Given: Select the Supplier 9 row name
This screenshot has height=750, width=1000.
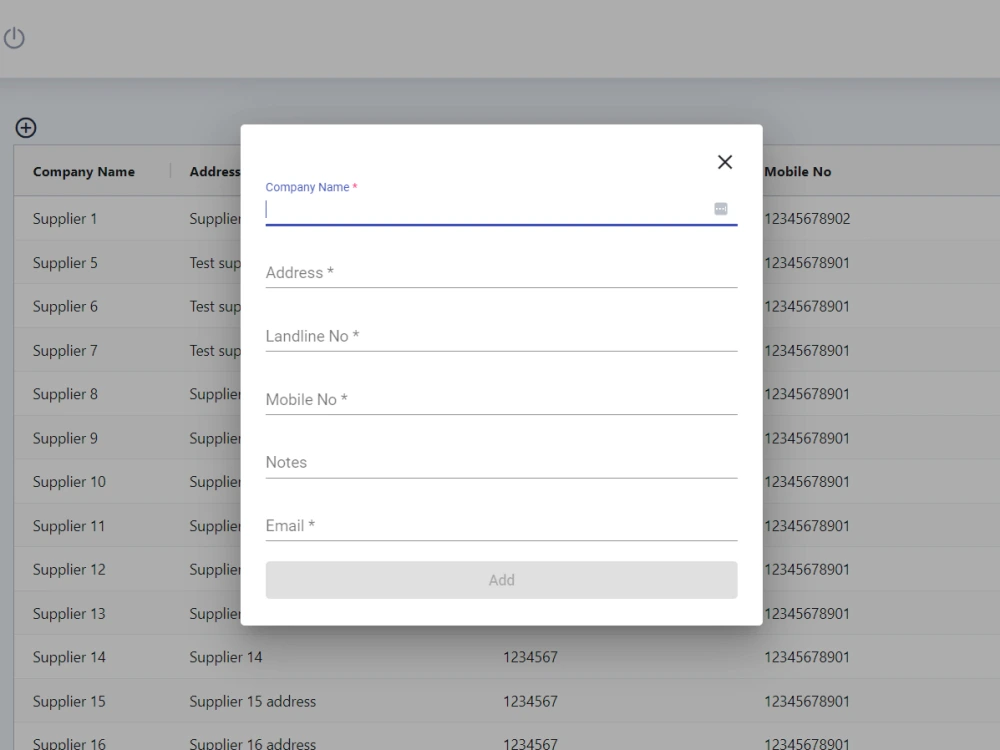Looking at the screenshot, I should (x=65, y=438).
